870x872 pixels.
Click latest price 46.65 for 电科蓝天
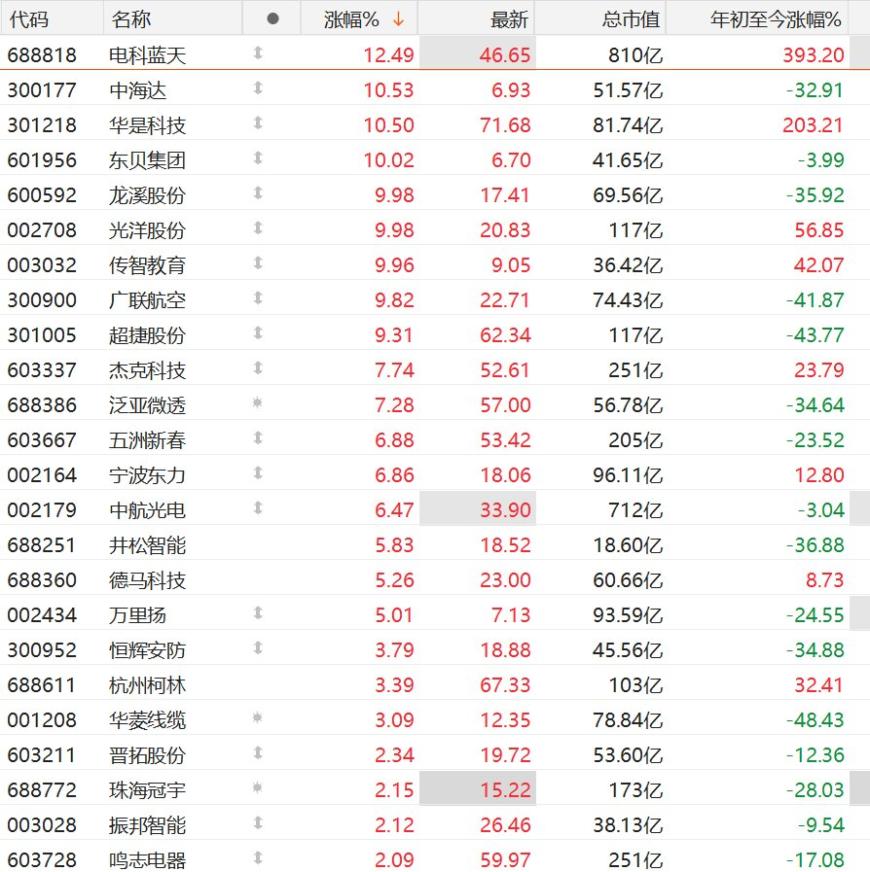pos(505,55)
